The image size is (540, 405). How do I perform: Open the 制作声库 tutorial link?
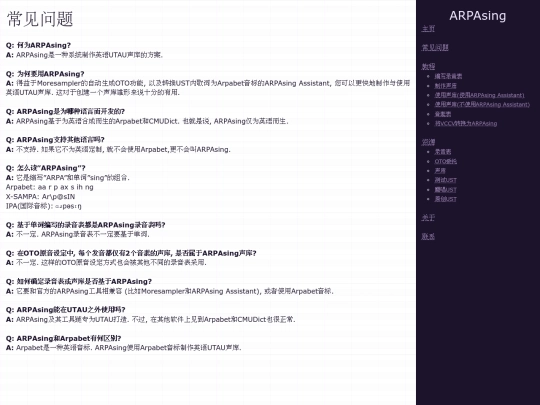pyautogui.click(x=445, y=86)
